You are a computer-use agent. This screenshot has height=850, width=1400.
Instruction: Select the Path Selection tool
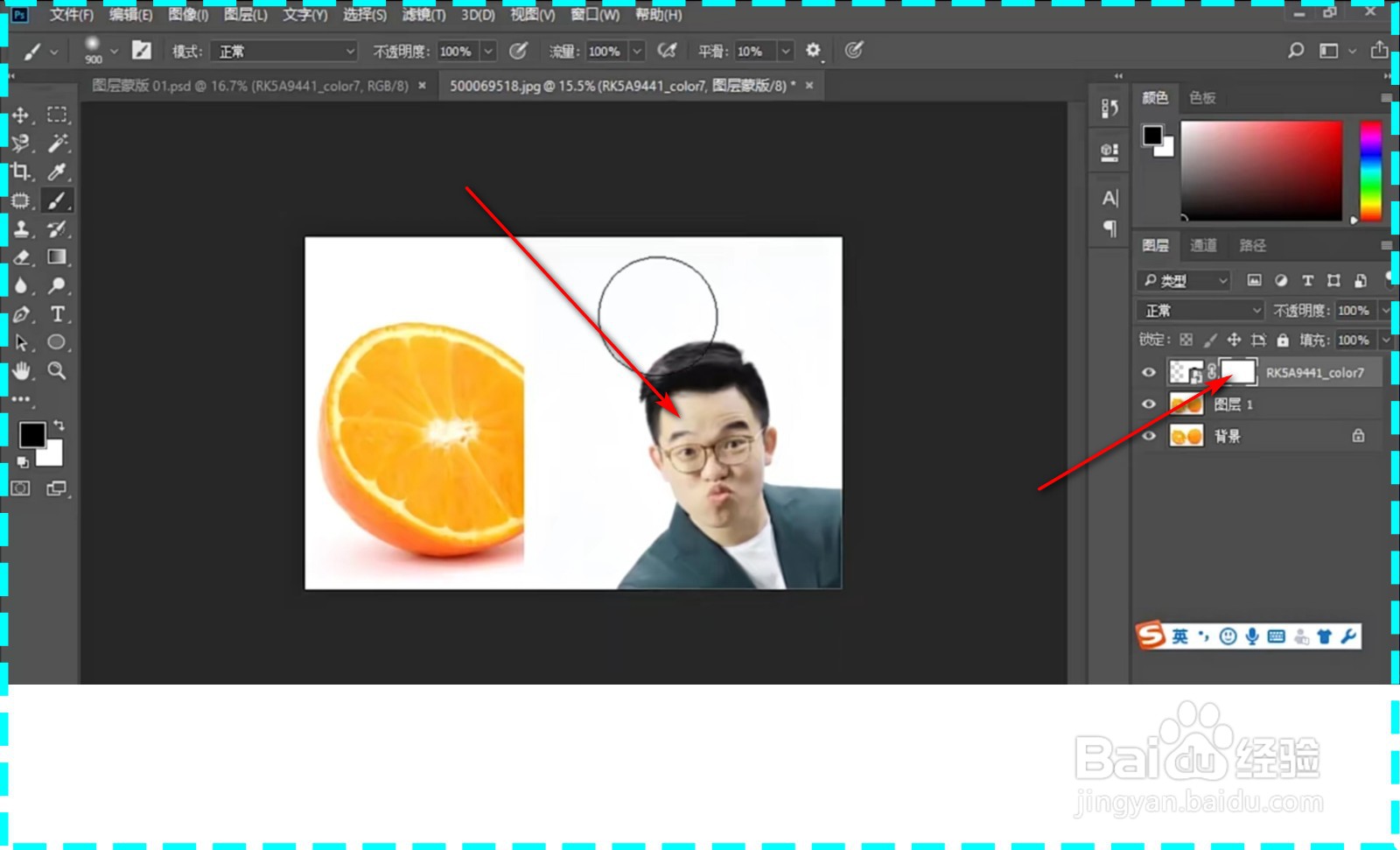pos(21,342)
